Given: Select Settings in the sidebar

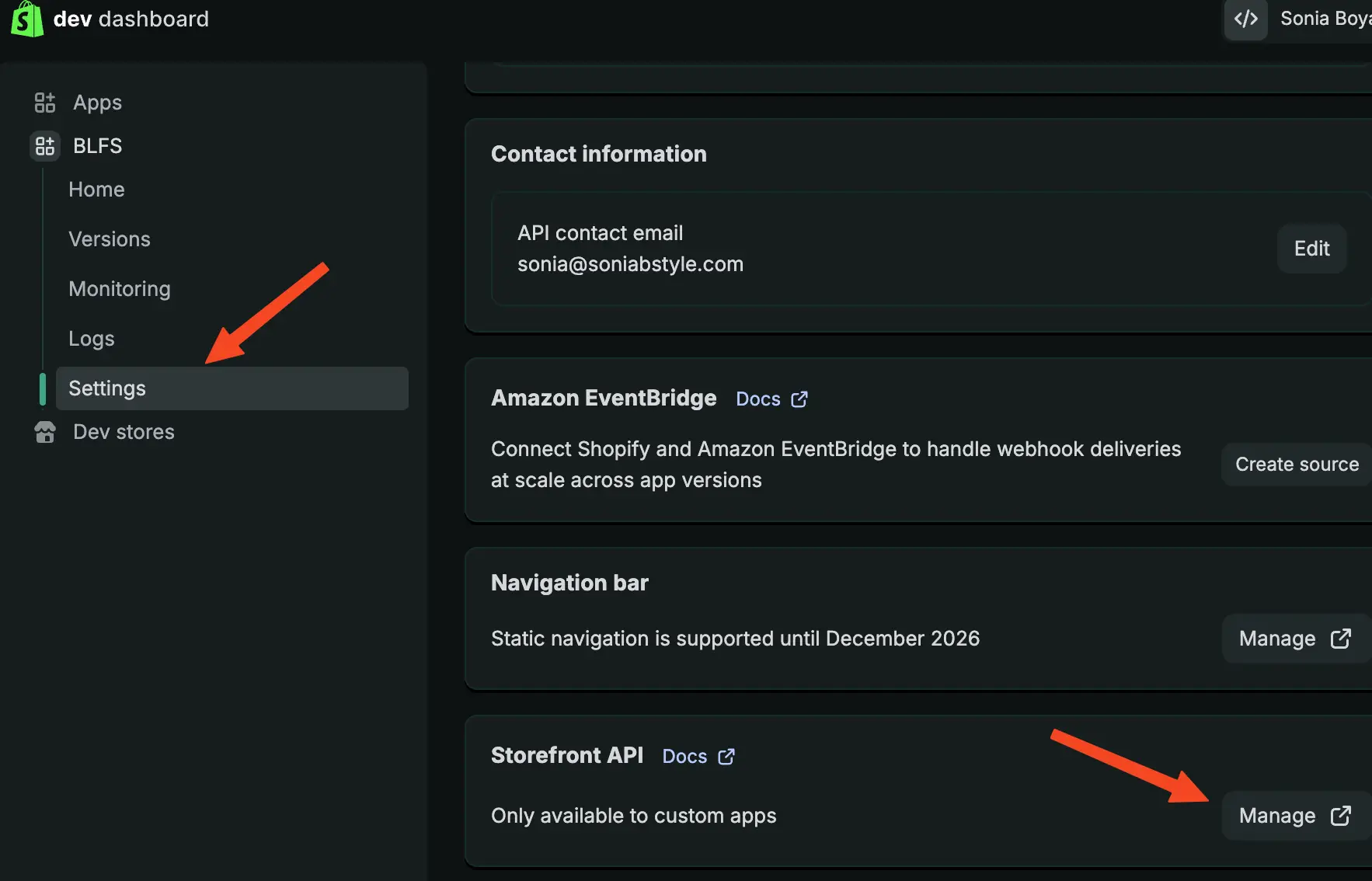Looking at the screenshot, I should point(107,388).
